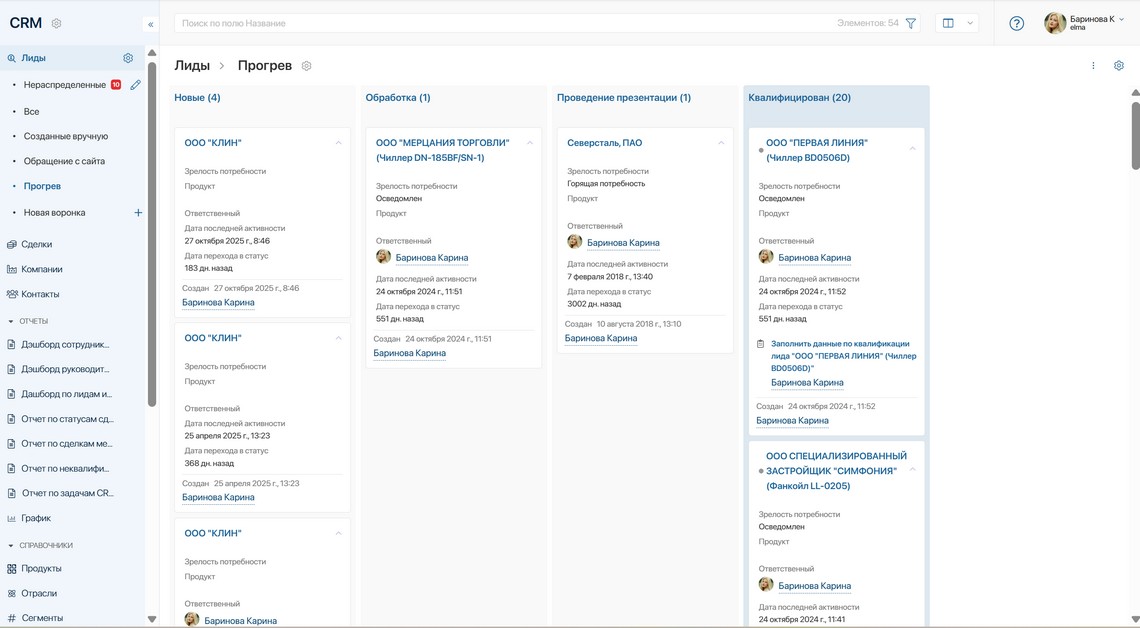Open Отрасли directory icon
This screenshot has height=628, width=1140.
click(12, 594)
